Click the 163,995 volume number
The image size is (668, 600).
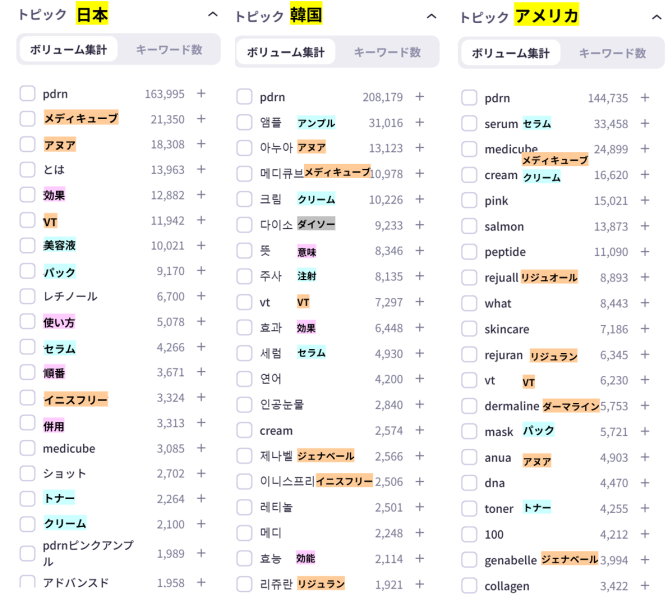[164, 94]
